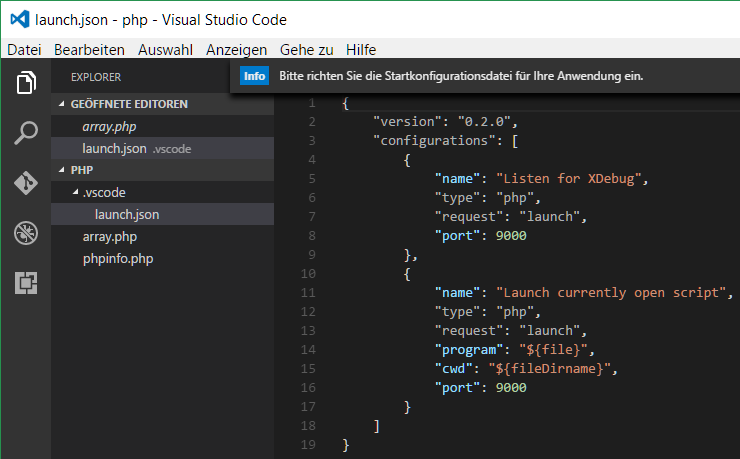
Task: Click the Visual Studio Code logo in title bar
Action: tap(19, 19)
